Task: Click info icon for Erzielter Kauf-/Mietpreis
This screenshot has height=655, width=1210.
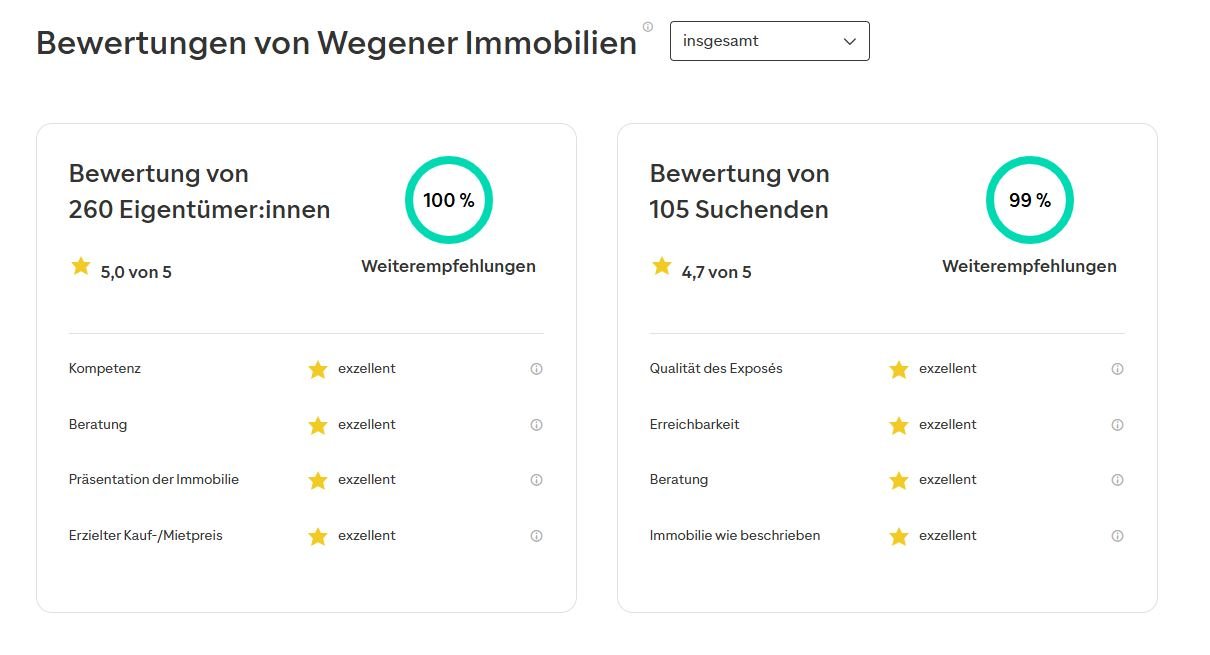Action: [x=536, y=536]
